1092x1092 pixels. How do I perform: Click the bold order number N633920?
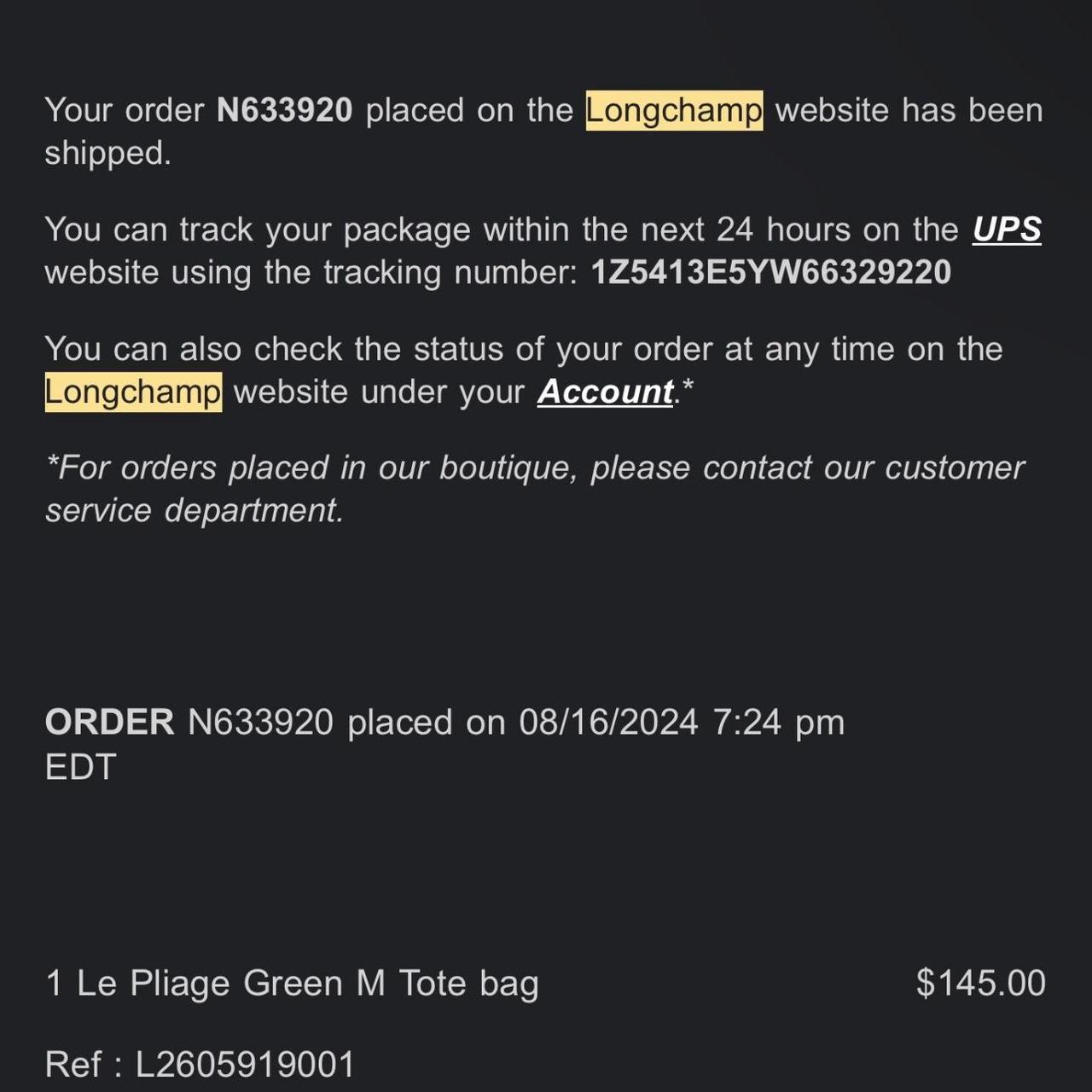click(284, 110)
